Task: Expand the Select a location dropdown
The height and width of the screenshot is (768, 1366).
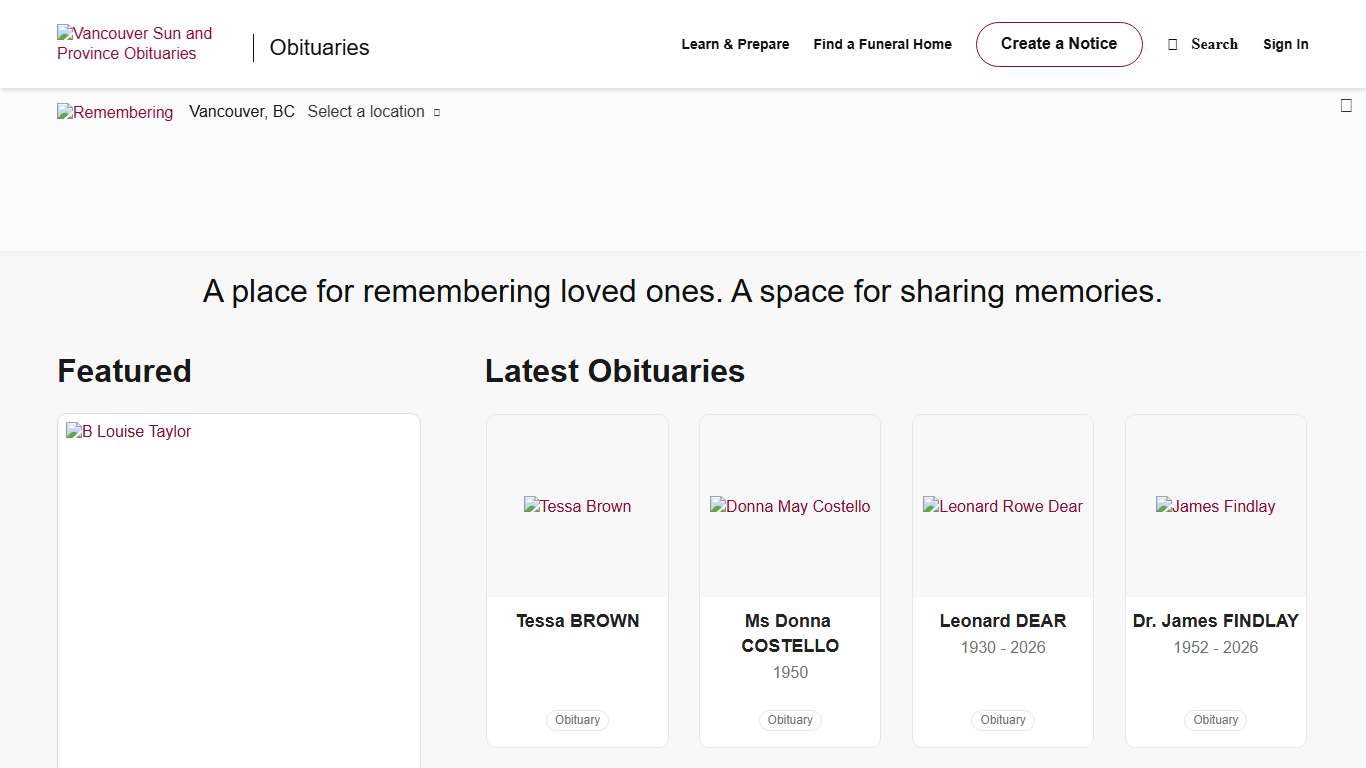Action: (x=366, y=111)
